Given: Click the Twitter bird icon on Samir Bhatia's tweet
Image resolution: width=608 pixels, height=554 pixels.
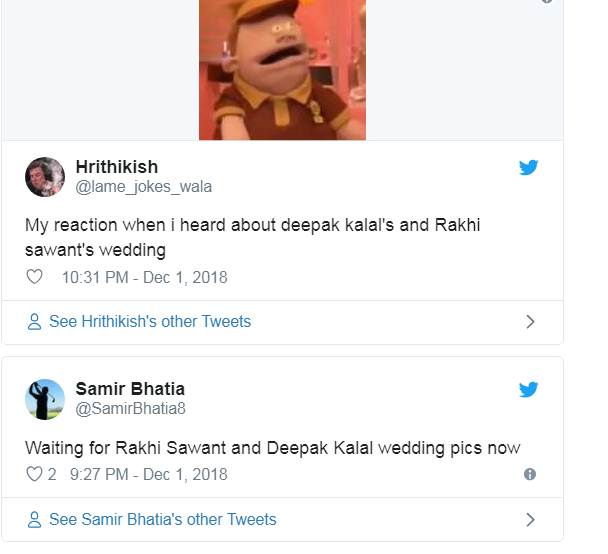Looking at the screenshot, I should point(529,389).
